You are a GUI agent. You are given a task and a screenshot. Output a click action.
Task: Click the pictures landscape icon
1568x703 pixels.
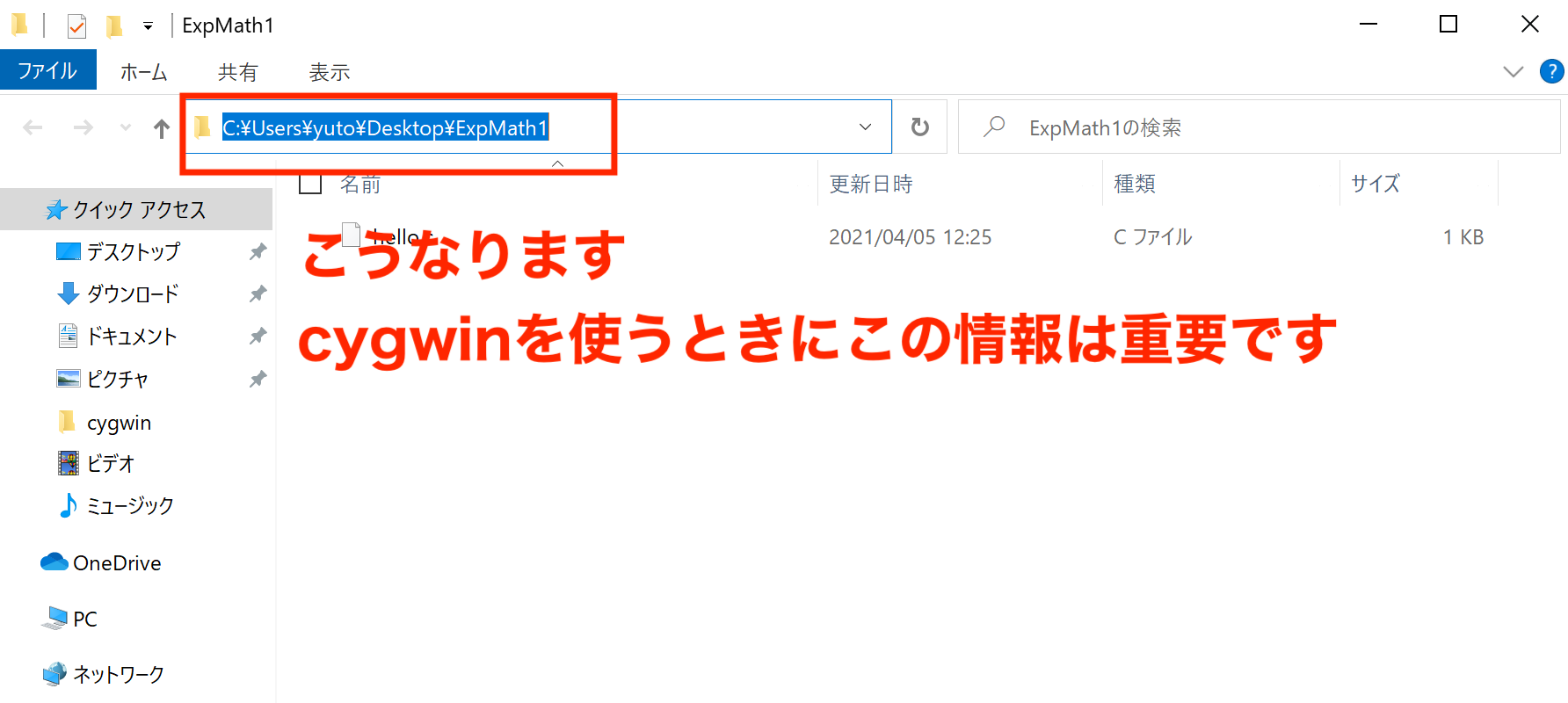click(69, 379)
